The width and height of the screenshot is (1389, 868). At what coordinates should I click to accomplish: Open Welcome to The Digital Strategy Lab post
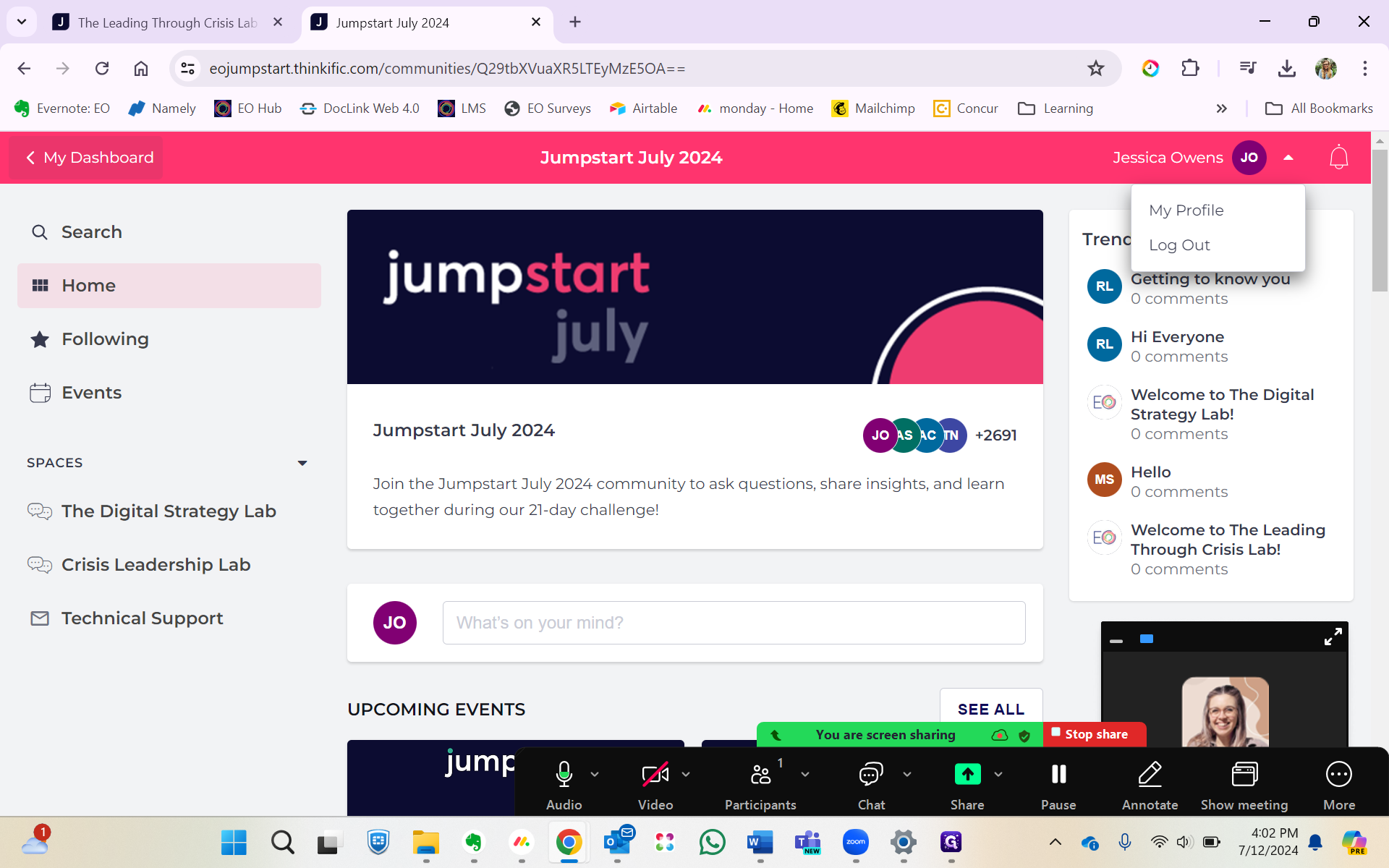click(1223, 404)
